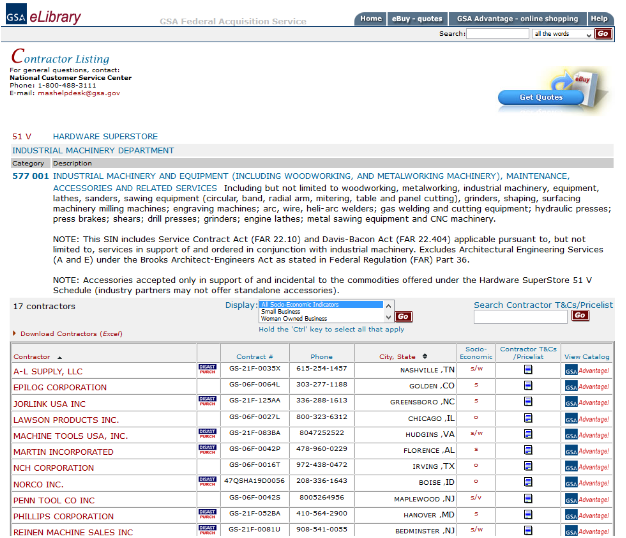The width and height of the screenshot is (626, 538).
Task: Click Go button beside Display list
Action: point(403,316)
